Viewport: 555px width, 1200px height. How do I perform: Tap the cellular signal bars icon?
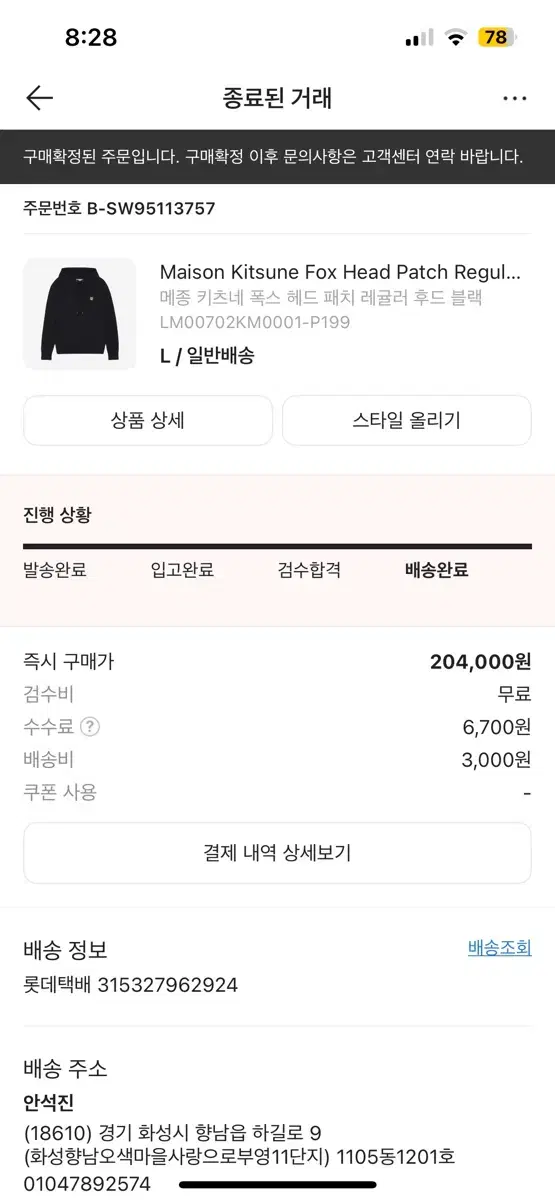coord(419,39)
